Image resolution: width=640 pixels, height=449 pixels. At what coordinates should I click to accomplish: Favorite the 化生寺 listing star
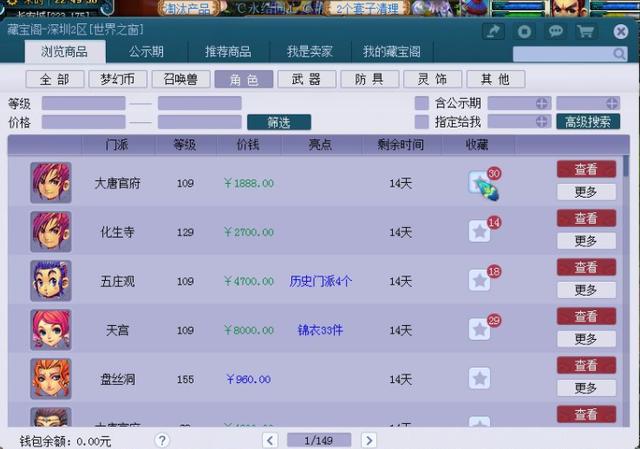tap(479, 231)
